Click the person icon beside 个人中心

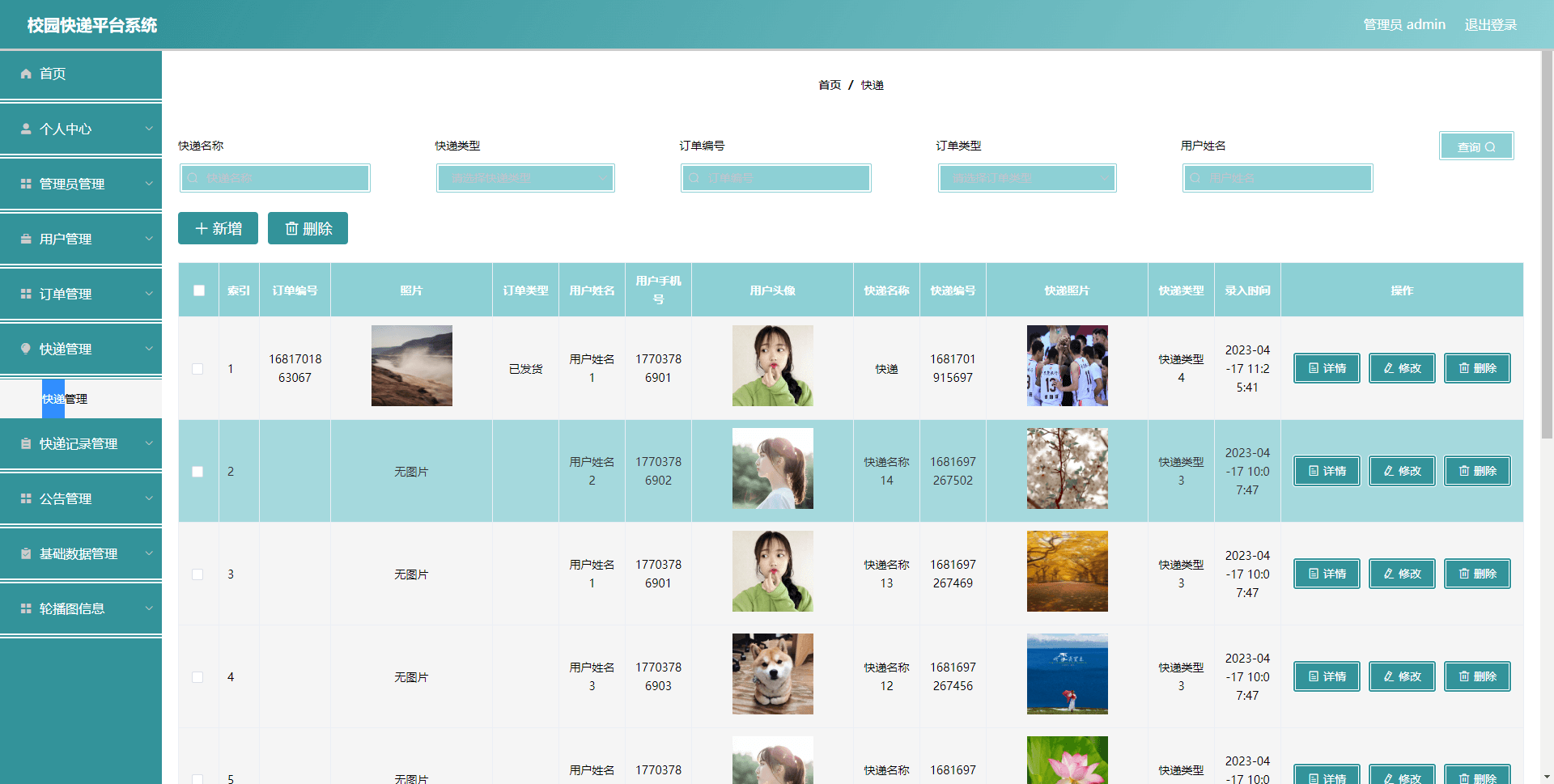(x=26, y=129)
